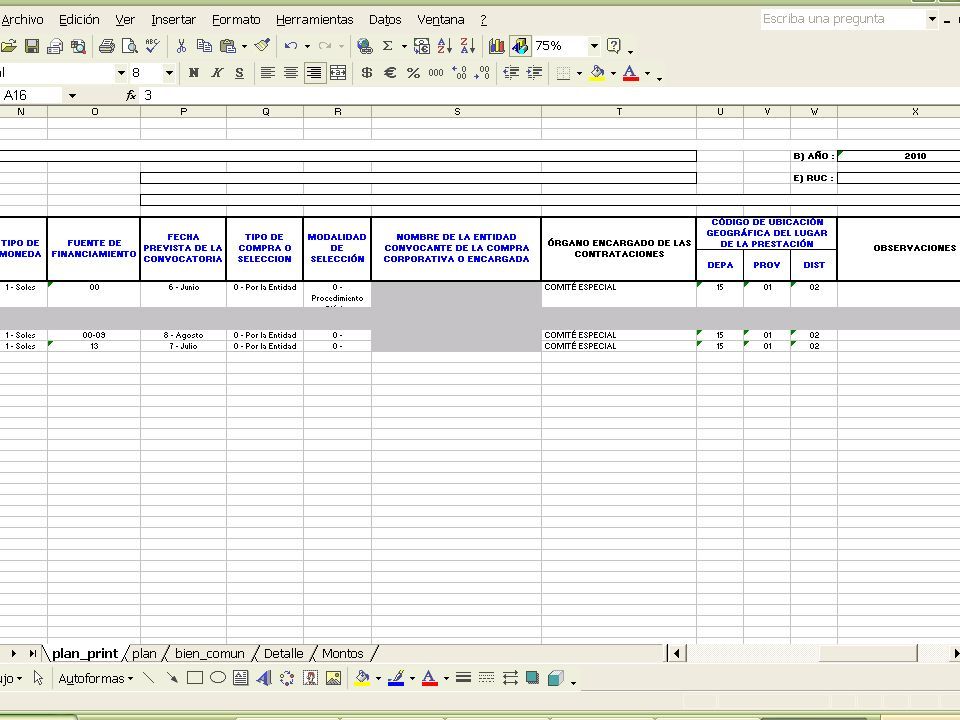Sort descending Z to A

tap(468, 46)
